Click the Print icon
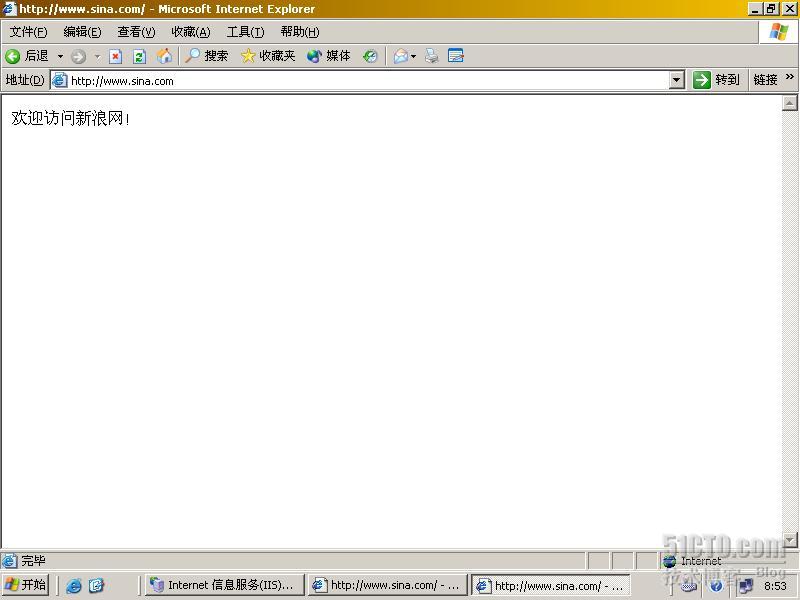The image size is (800, 600). (x=432, y=56)
